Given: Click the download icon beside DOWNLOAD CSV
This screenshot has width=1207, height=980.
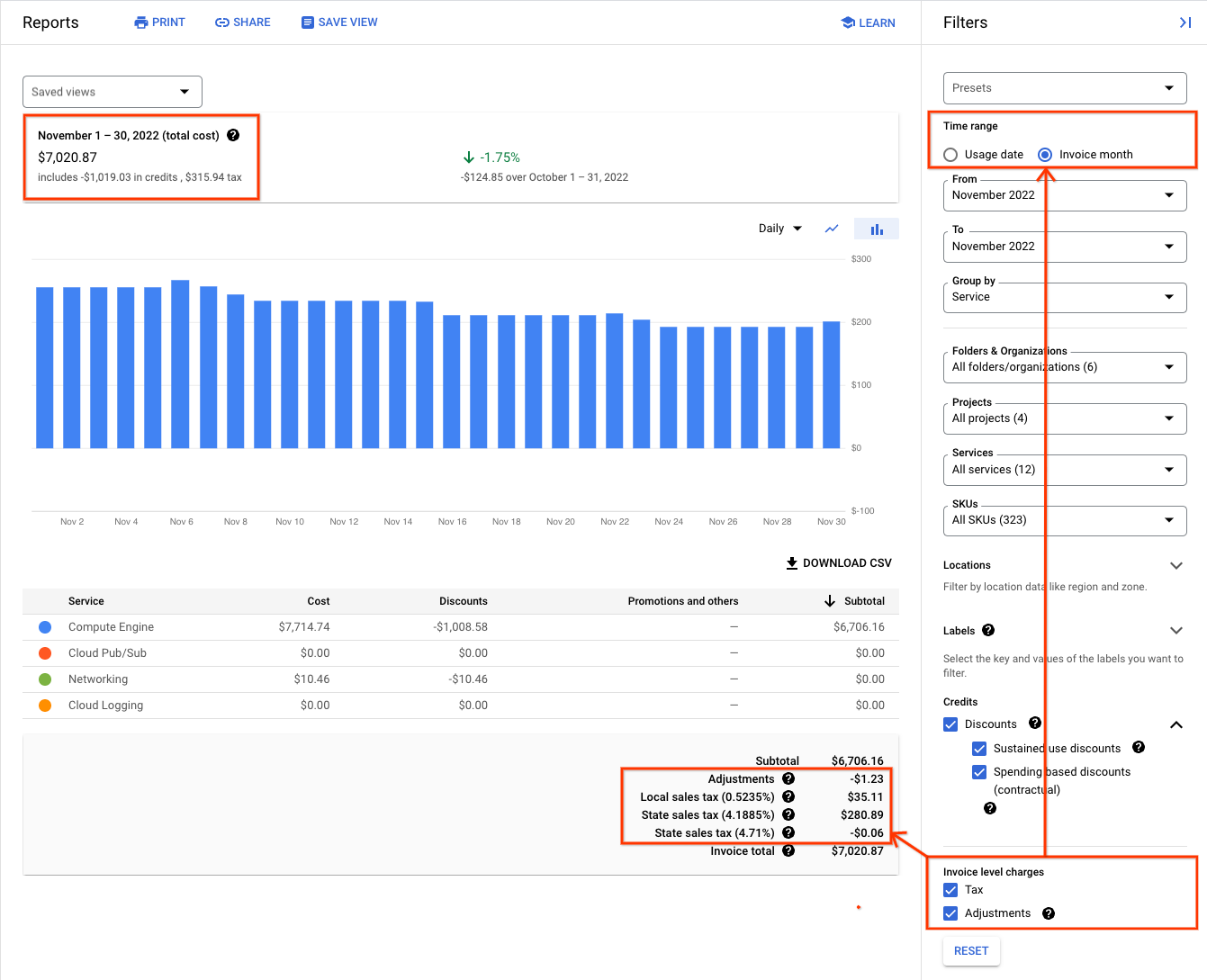Looking at the screenshot, I should (x=792, y=563).
